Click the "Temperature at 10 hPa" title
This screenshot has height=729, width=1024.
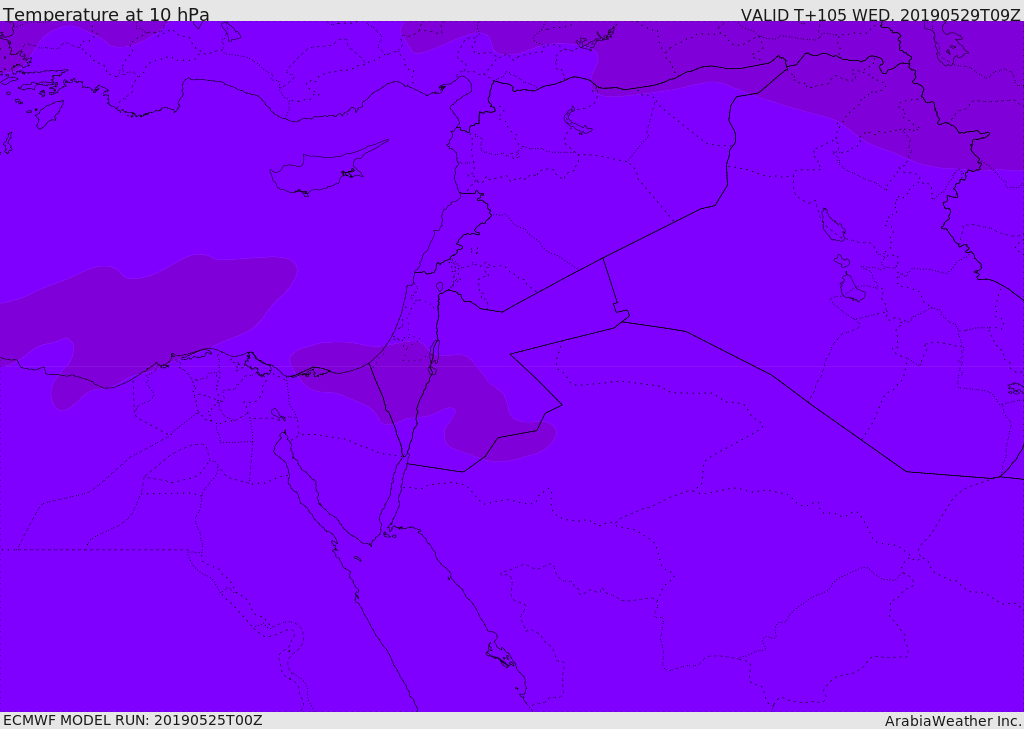tap(106, 15)
